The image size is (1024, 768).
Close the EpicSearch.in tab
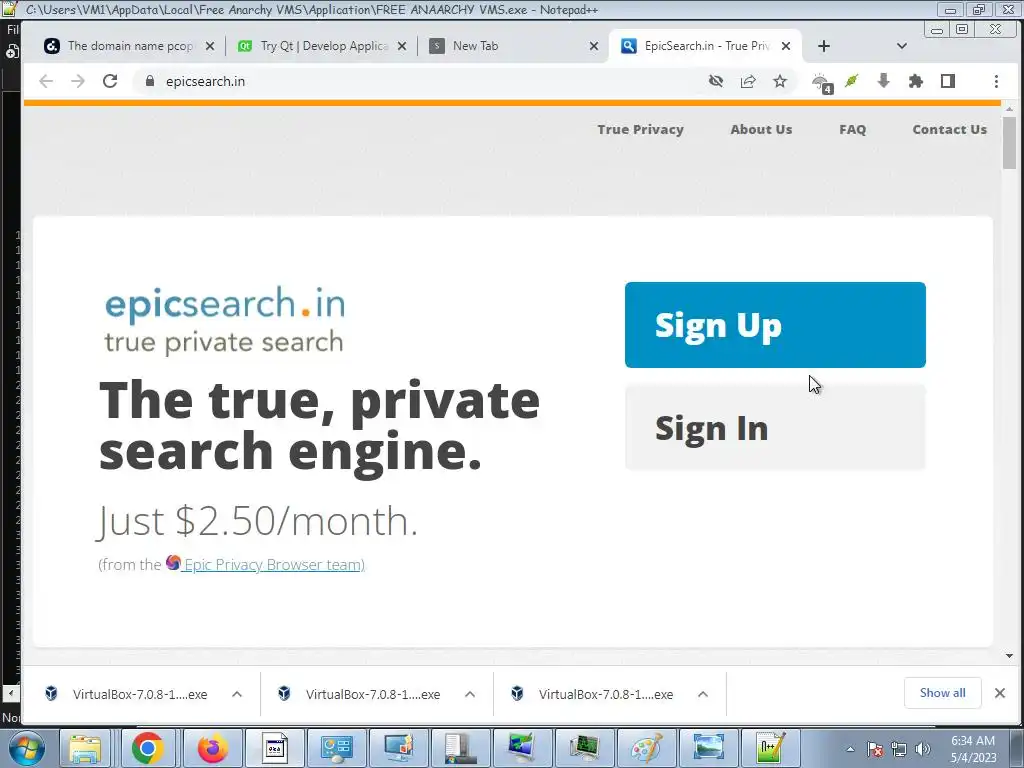coord(786,46)
